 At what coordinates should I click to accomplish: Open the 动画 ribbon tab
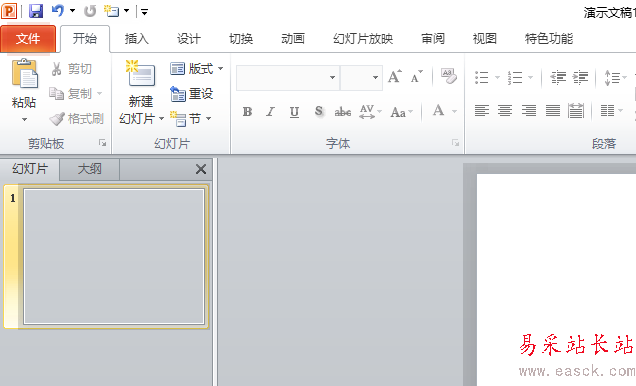pos(293,39)
